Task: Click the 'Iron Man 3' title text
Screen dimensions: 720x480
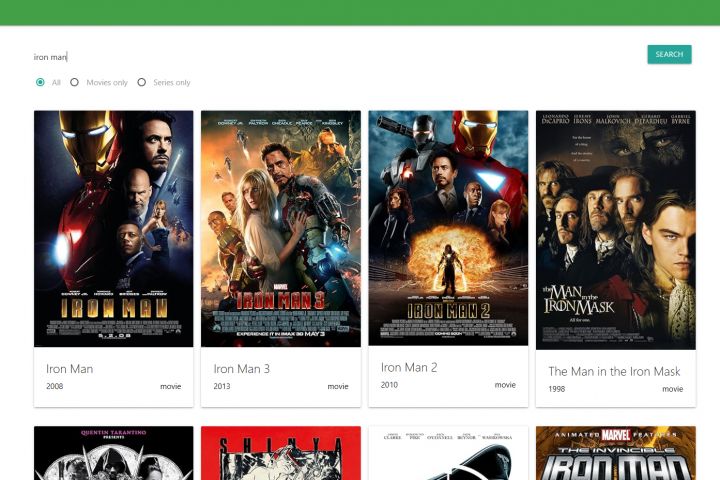Action: click(x=242, y=369)
